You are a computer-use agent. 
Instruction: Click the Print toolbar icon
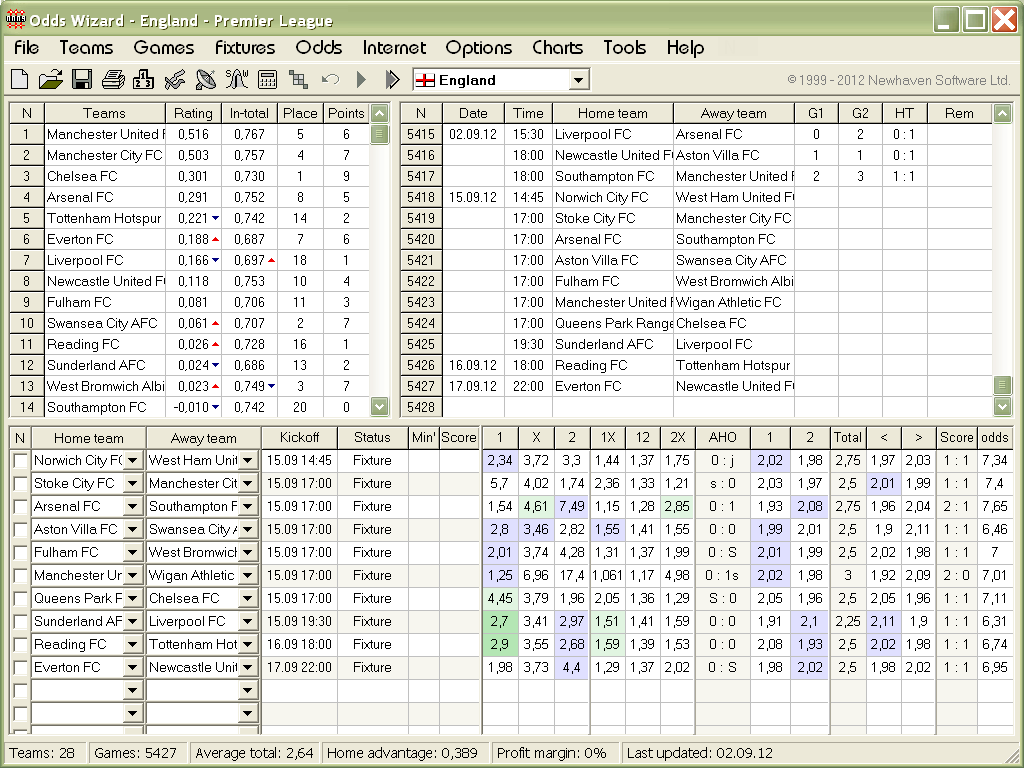(x=112, y=80)
